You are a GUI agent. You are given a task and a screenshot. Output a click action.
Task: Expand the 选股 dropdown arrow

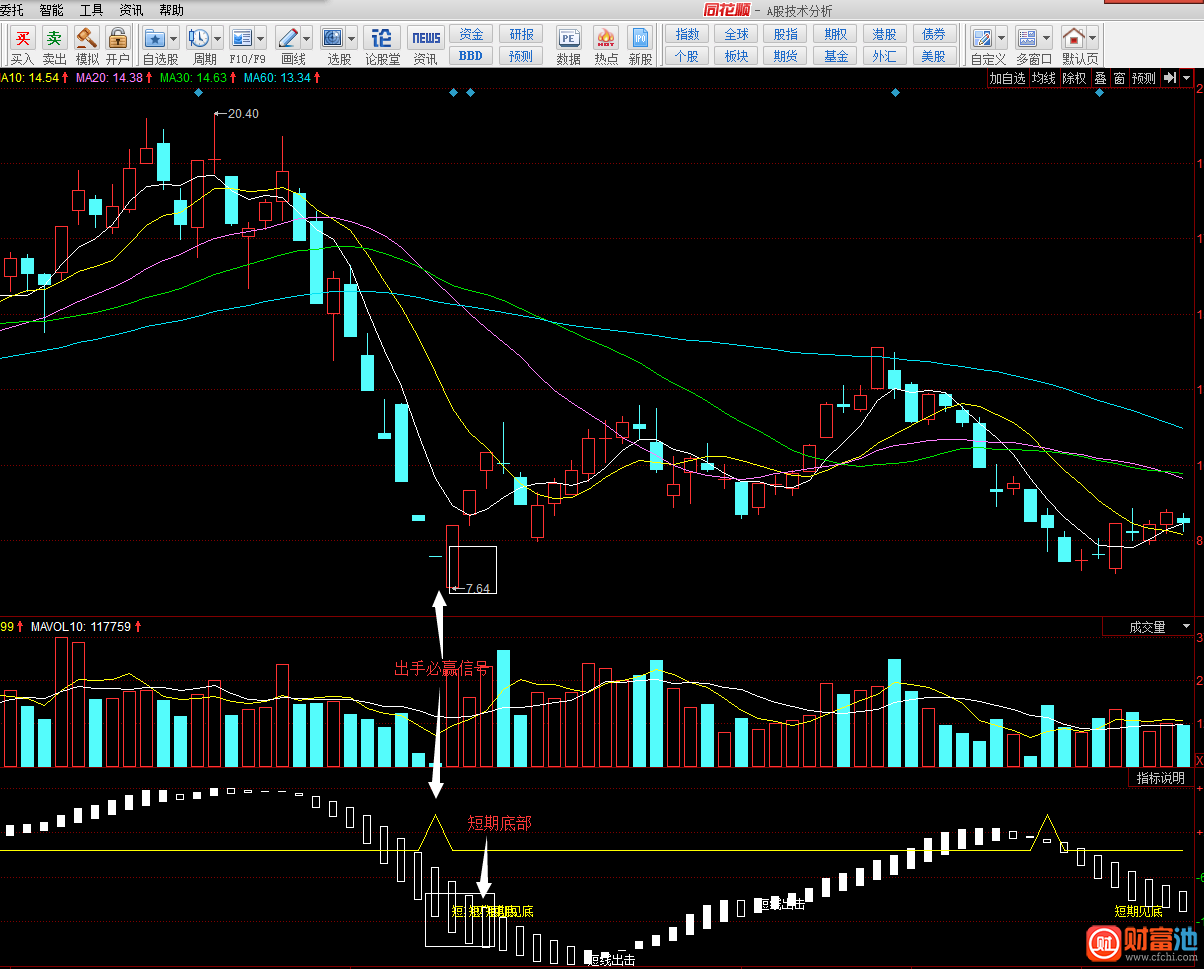point(351,38)
